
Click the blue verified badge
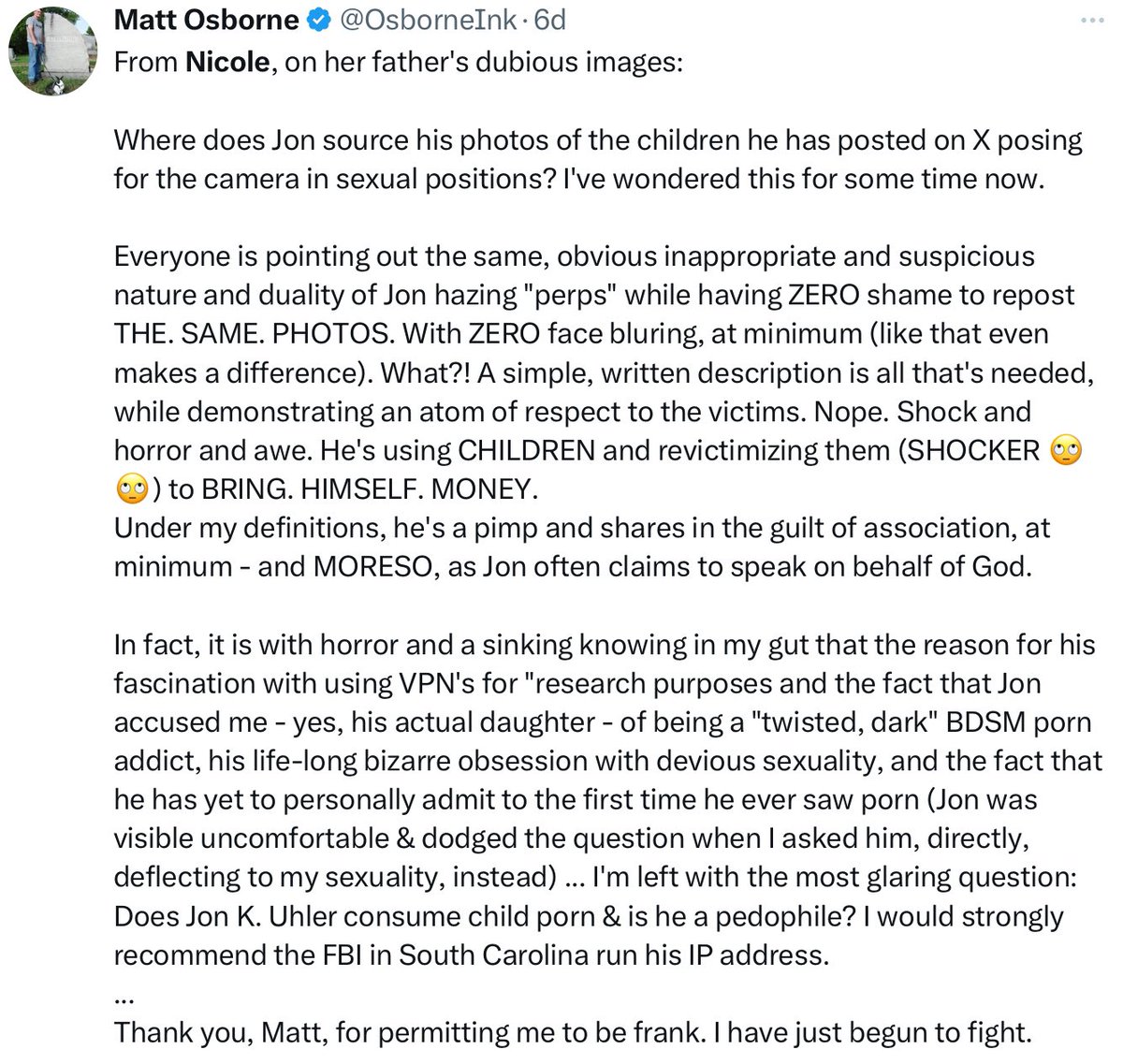320,21
